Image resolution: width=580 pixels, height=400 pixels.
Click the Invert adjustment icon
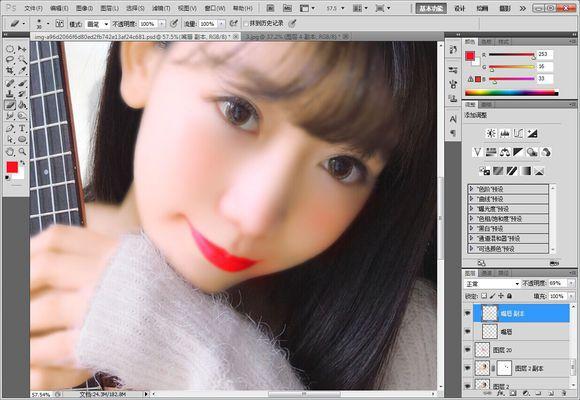(x=484, y=171)
